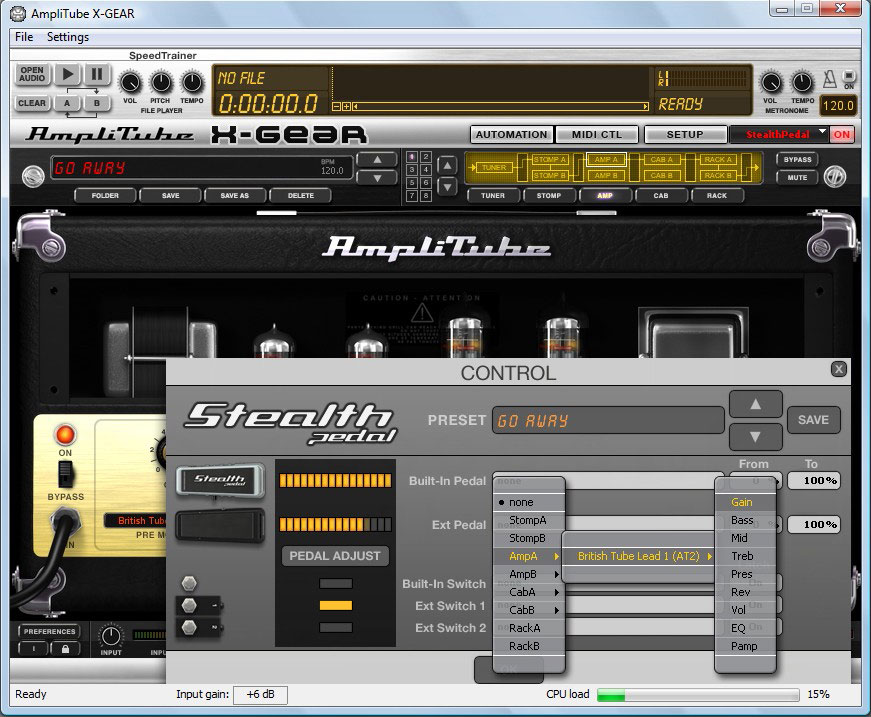The image size is (871, 717).
Task: Edit the metronome tempo value 120.0
Action: tap(838, 106)
